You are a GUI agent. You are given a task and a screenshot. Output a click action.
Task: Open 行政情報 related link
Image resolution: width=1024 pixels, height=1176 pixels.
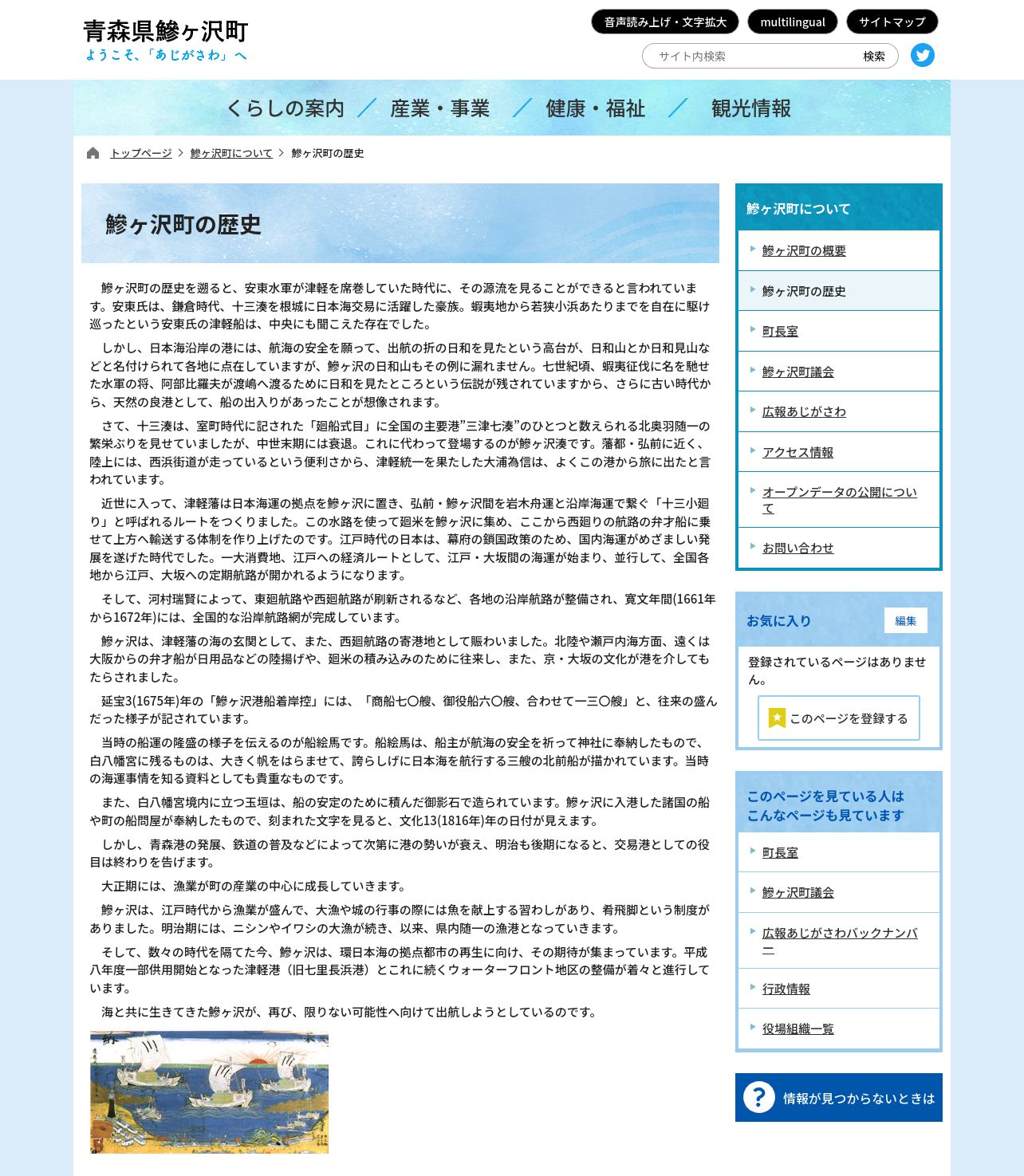pos(786,989)
